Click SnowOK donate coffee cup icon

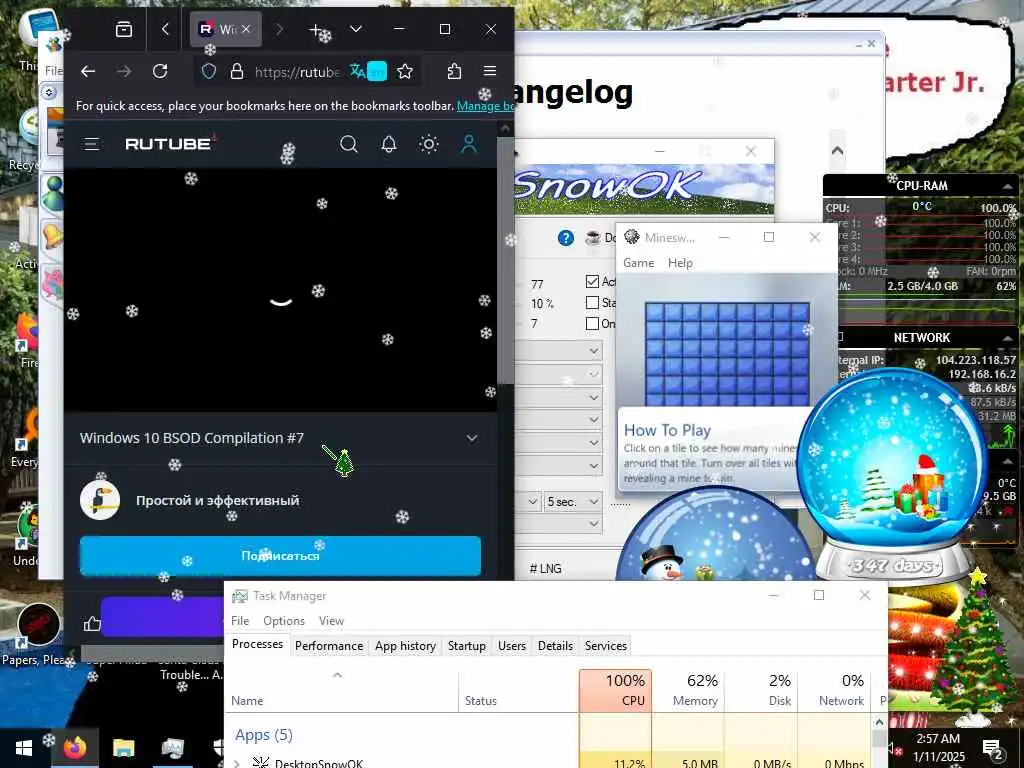point(593,238)
